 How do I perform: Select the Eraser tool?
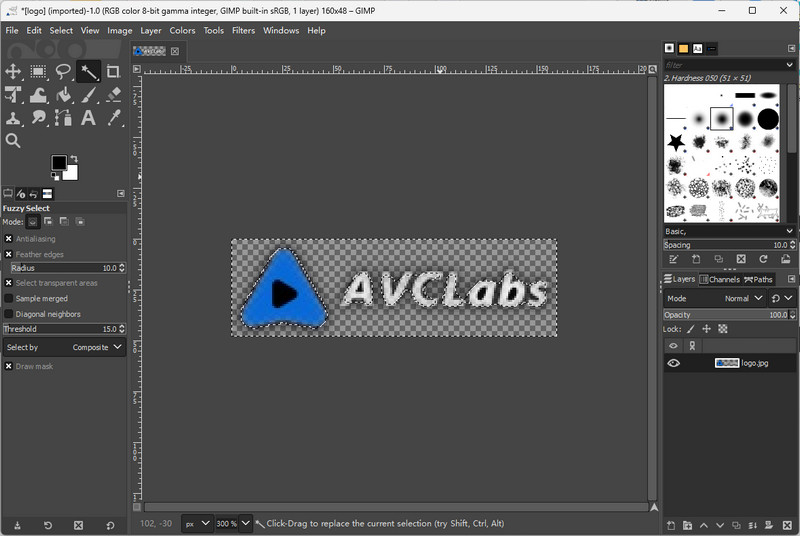click(x=113, y=95)
